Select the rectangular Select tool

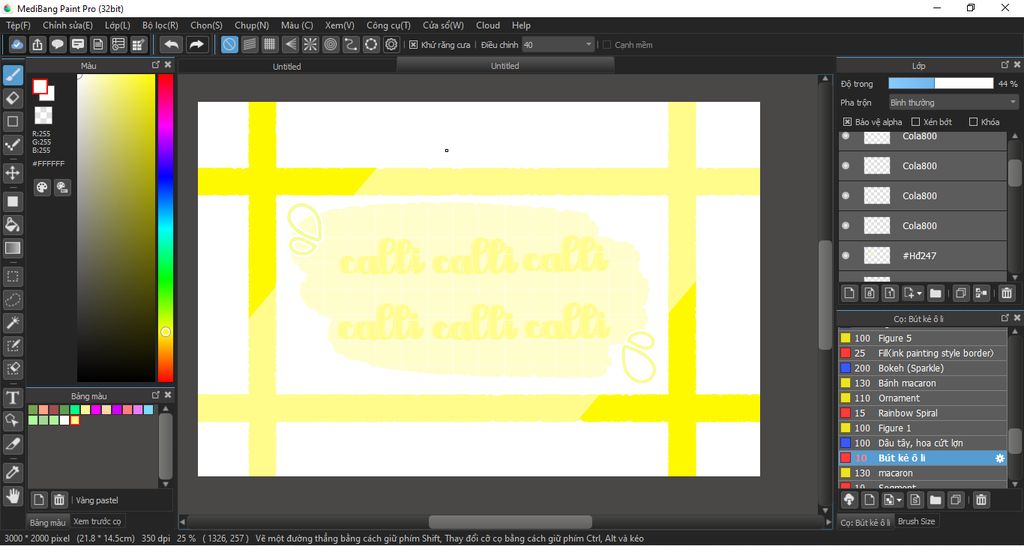pyautogui.click(x=13, y=276)
